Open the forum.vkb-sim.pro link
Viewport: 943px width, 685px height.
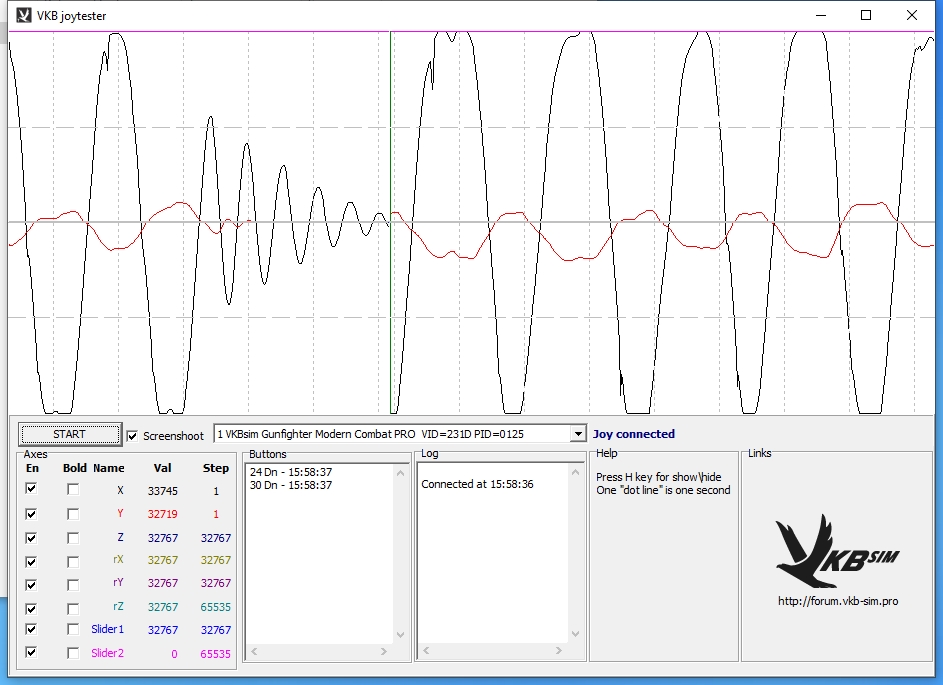pos(837,601)
